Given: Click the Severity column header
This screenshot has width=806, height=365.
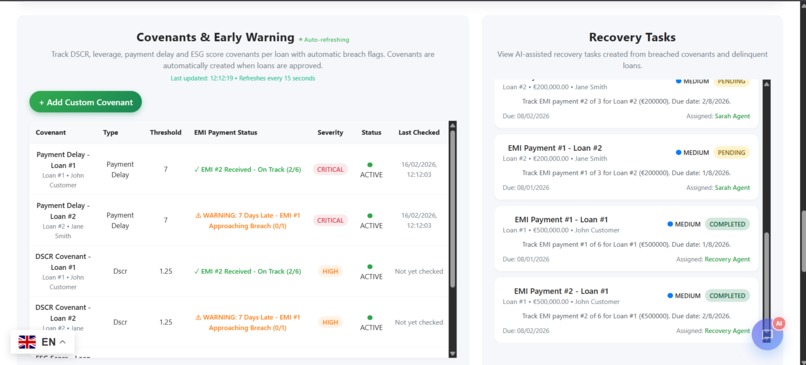Looking at the screenshot, I should pyautogui.click(x=331, y=132).
